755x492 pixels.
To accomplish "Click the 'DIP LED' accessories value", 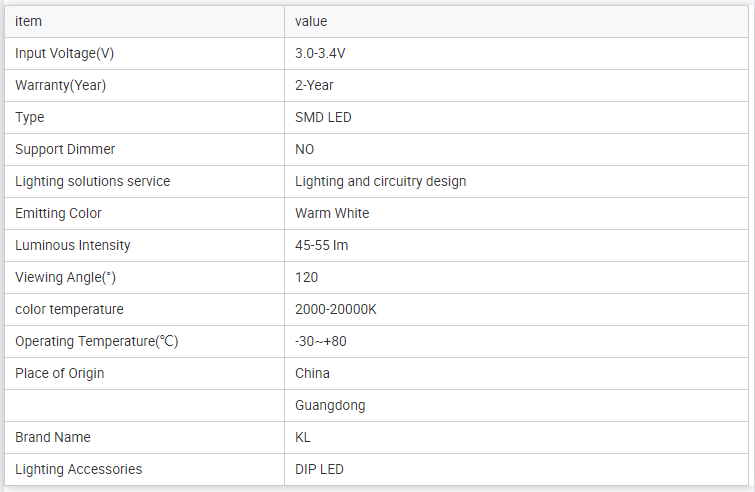I will (x=320, y=469).
